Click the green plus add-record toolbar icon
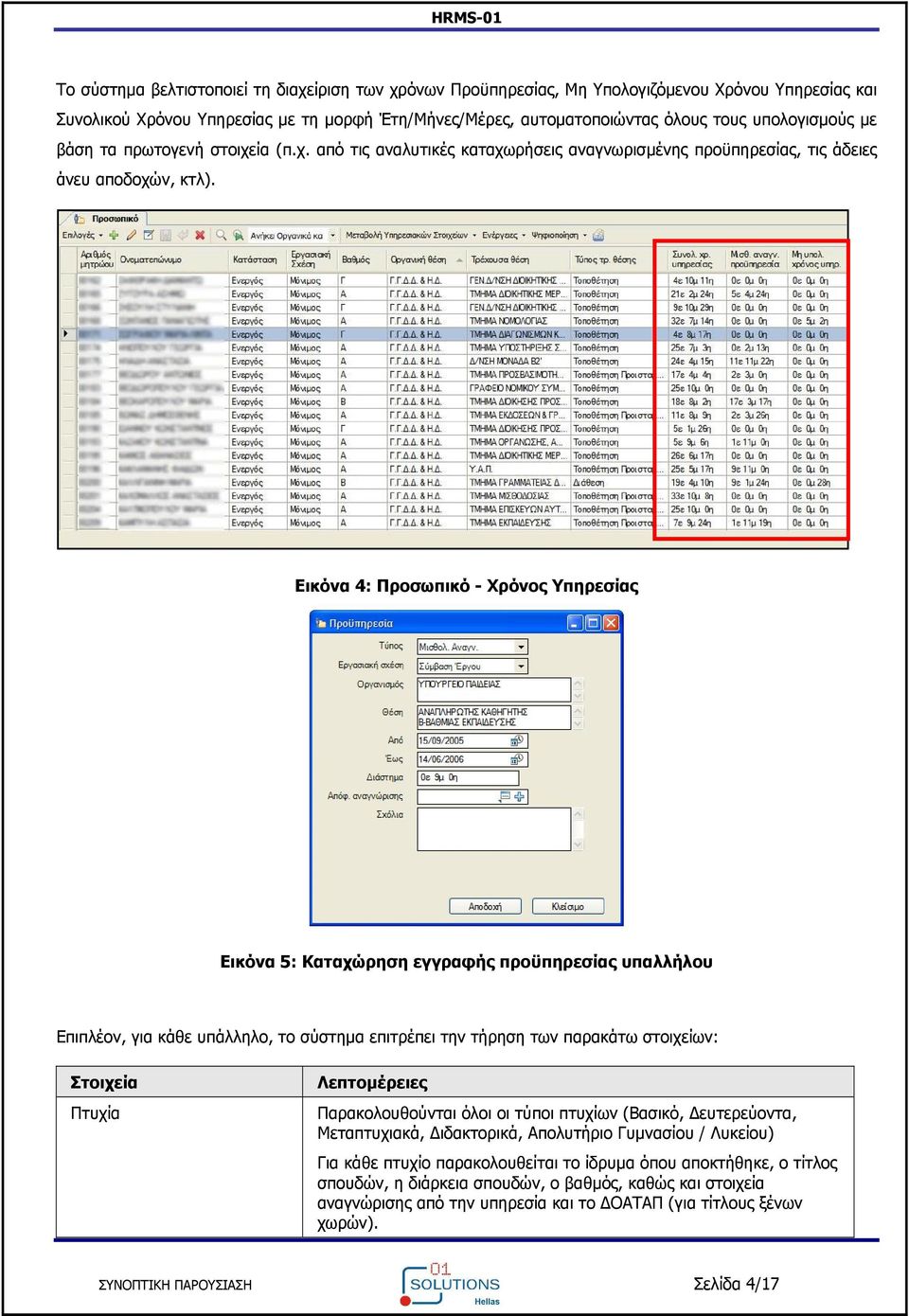Viewport: 909px width, 1316px height. (x=114, y=235)
